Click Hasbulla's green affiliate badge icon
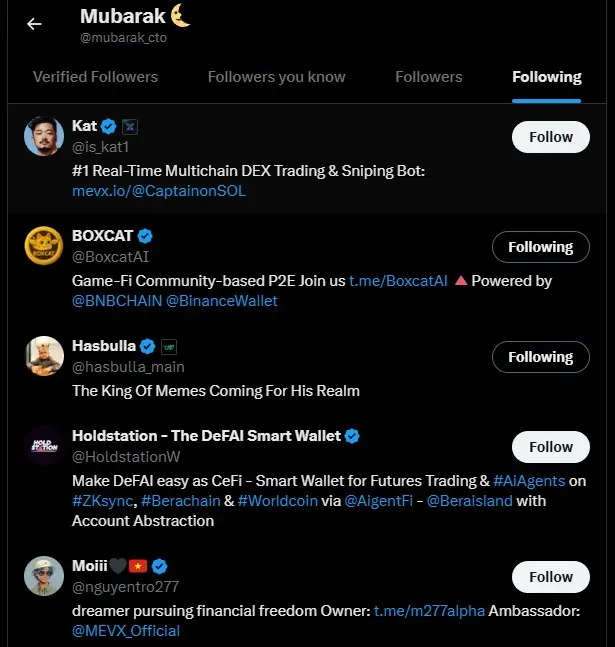This screenshot has height=647, width=615. [x=169, y=346]
